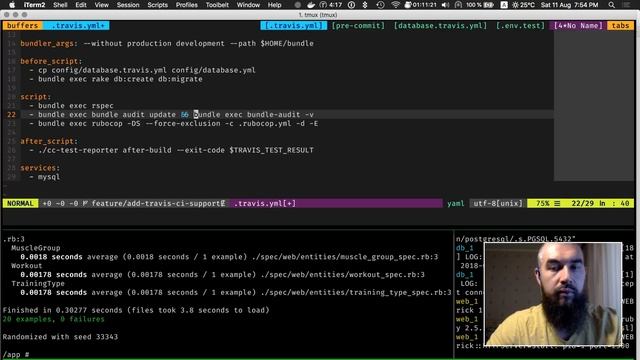This screenshot has width=640, height=360.
Task: Click the '20 examples, 0 failures' line
Action: 53,319
